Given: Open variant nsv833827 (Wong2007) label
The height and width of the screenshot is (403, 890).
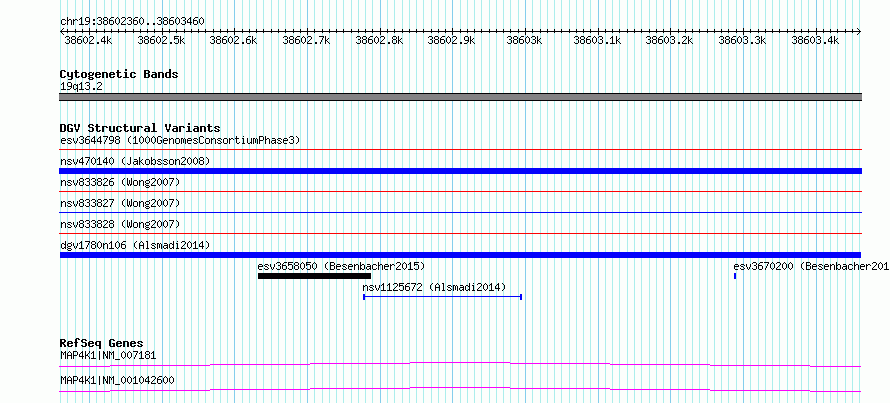Looking at the screenshot, I should (120, 203).
